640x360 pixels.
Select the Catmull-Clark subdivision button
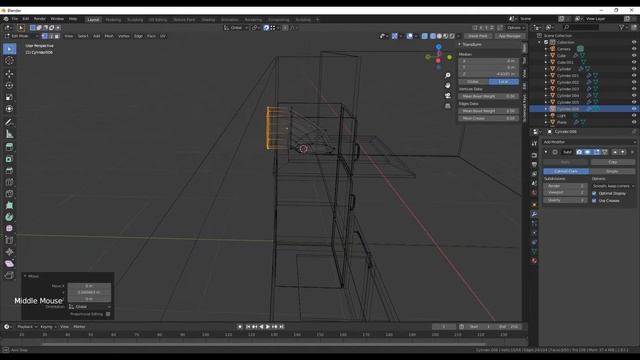(x=566, y=171)
